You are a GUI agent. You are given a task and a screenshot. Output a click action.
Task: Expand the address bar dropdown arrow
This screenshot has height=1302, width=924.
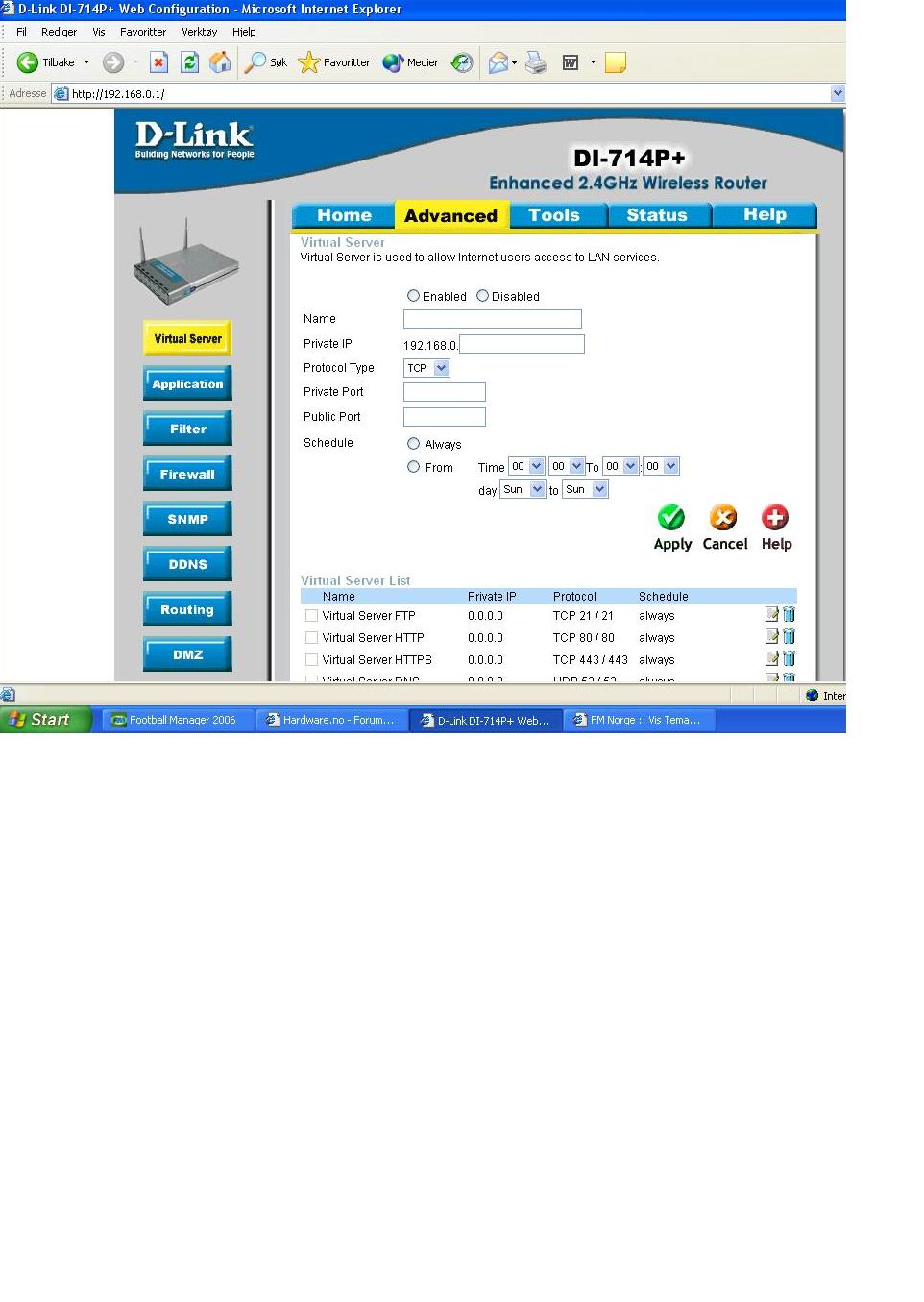click(x=838, y=93)
